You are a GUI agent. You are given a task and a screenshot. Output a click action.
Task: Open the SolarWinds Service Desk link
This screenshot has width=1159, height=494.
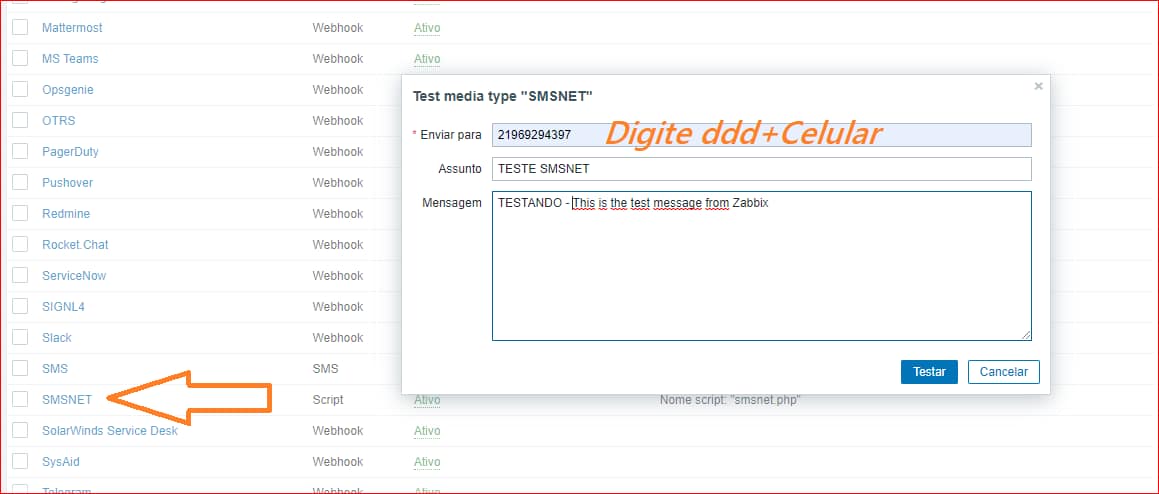click(x=109, y=431)
